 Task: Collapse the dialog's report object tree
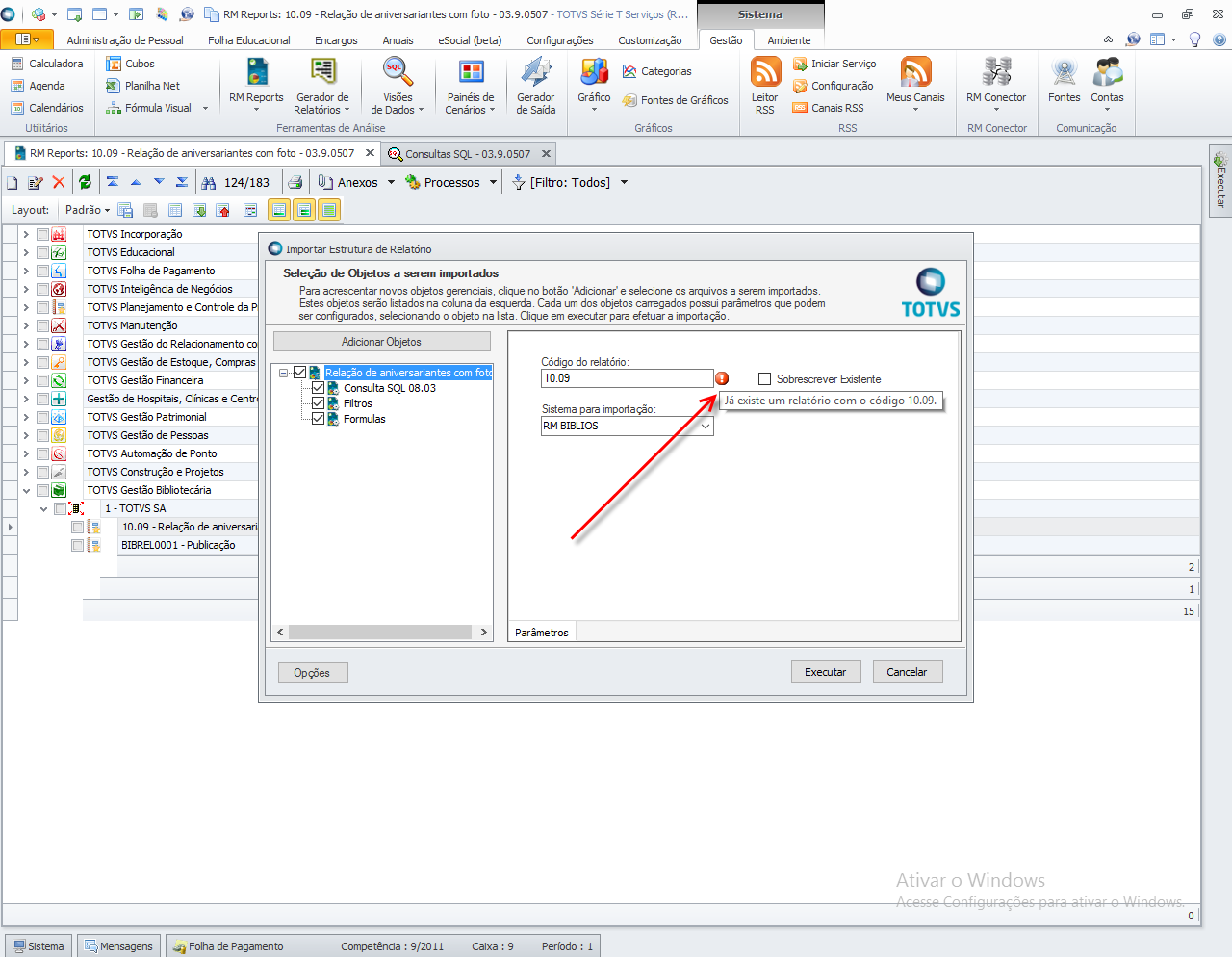(284, 373)
